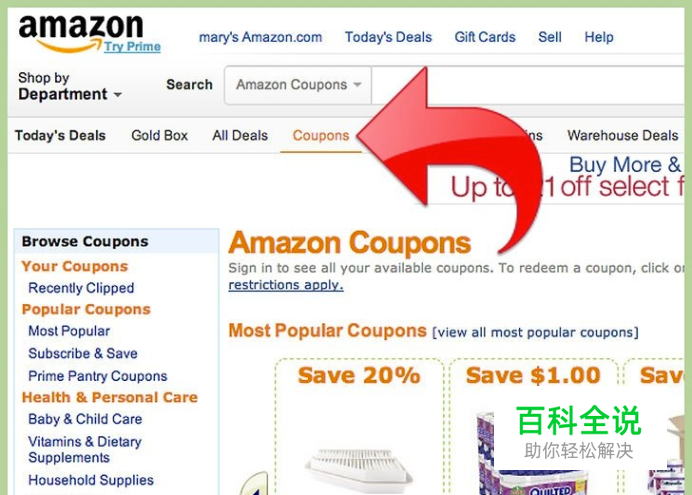692x495 pixels.
Task: Open mary's Amazon.com link
Action: click(x=260, y=37)
